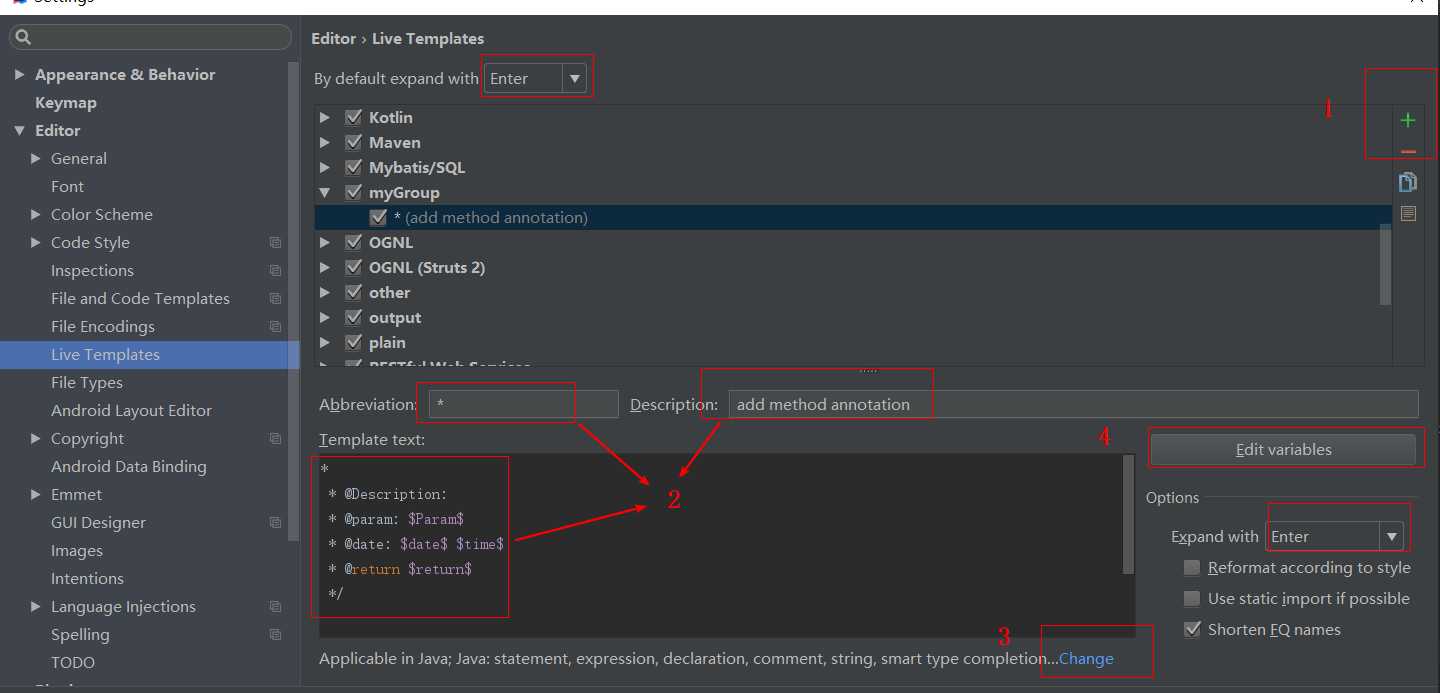Expand the Maven template group
Viewport: 1440px width, 693px height.
(325, 142)
